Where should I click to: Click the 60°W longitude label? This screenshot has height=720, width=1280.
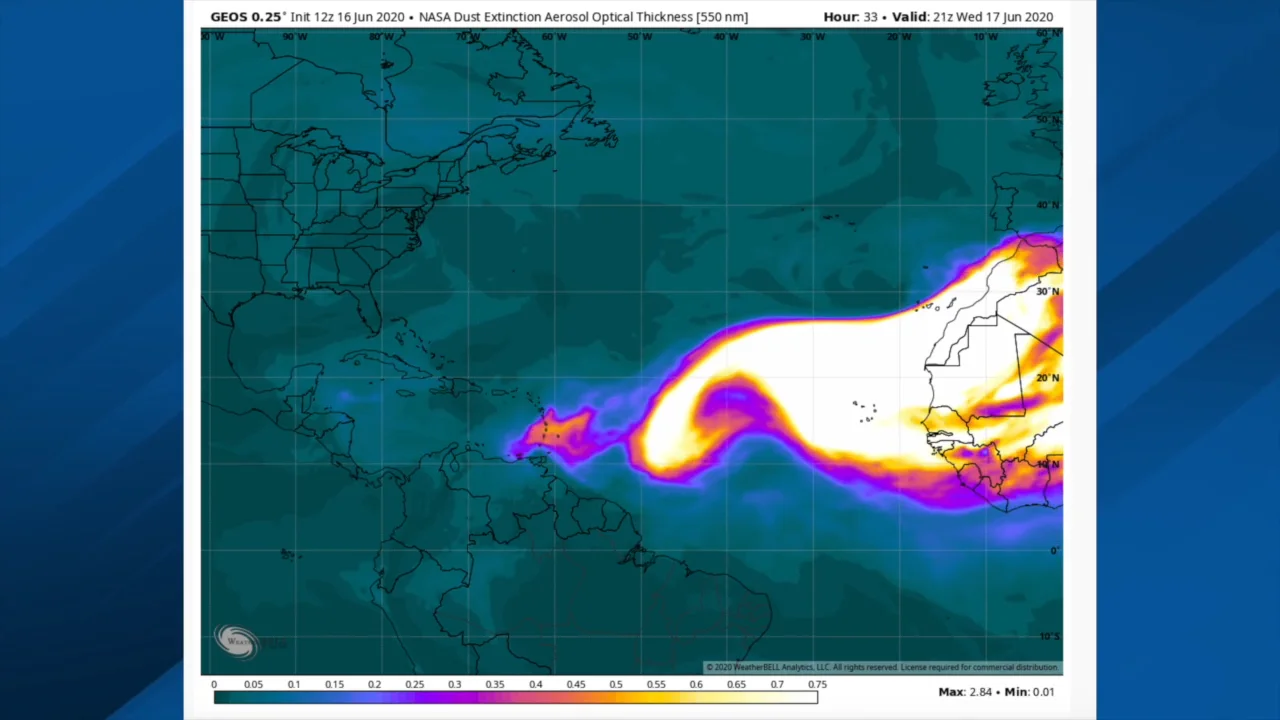tap(554, 37)
